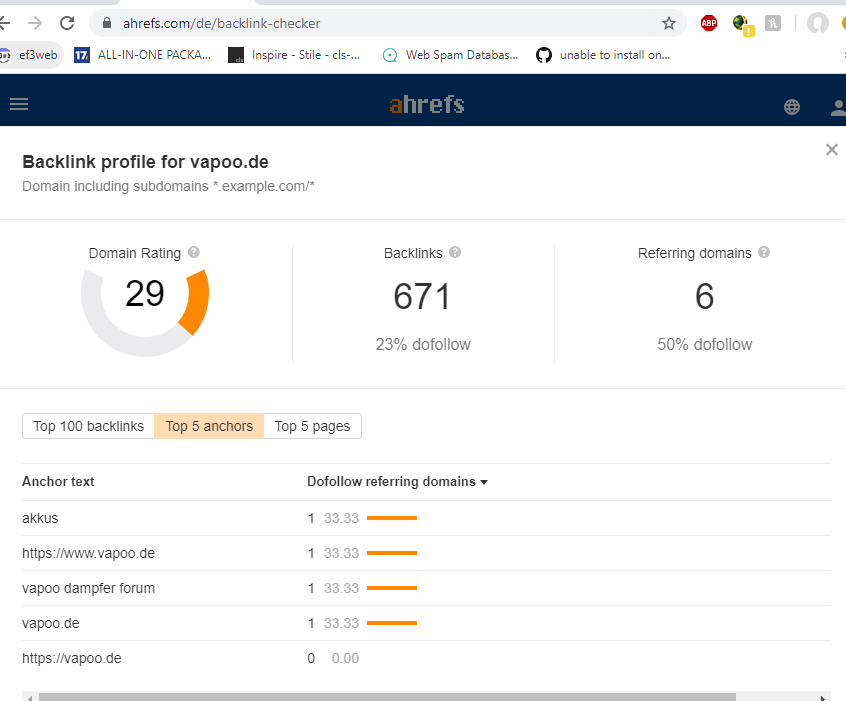Viewport: 846px width, 701px height.
Task: Click the address bar URL field
Action: coord(380,23)
